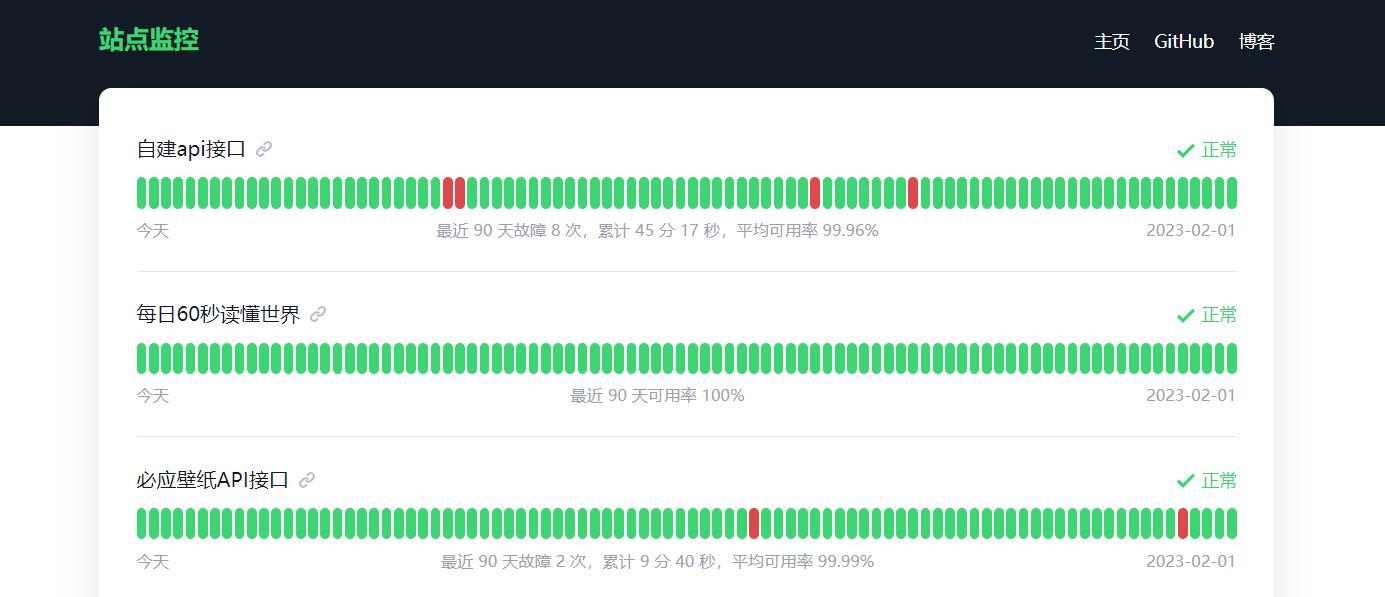Click 自建api接口 summary showing 99.96% availability
The width and height of the screenshot is (1385, 597).
click(657, 231)
